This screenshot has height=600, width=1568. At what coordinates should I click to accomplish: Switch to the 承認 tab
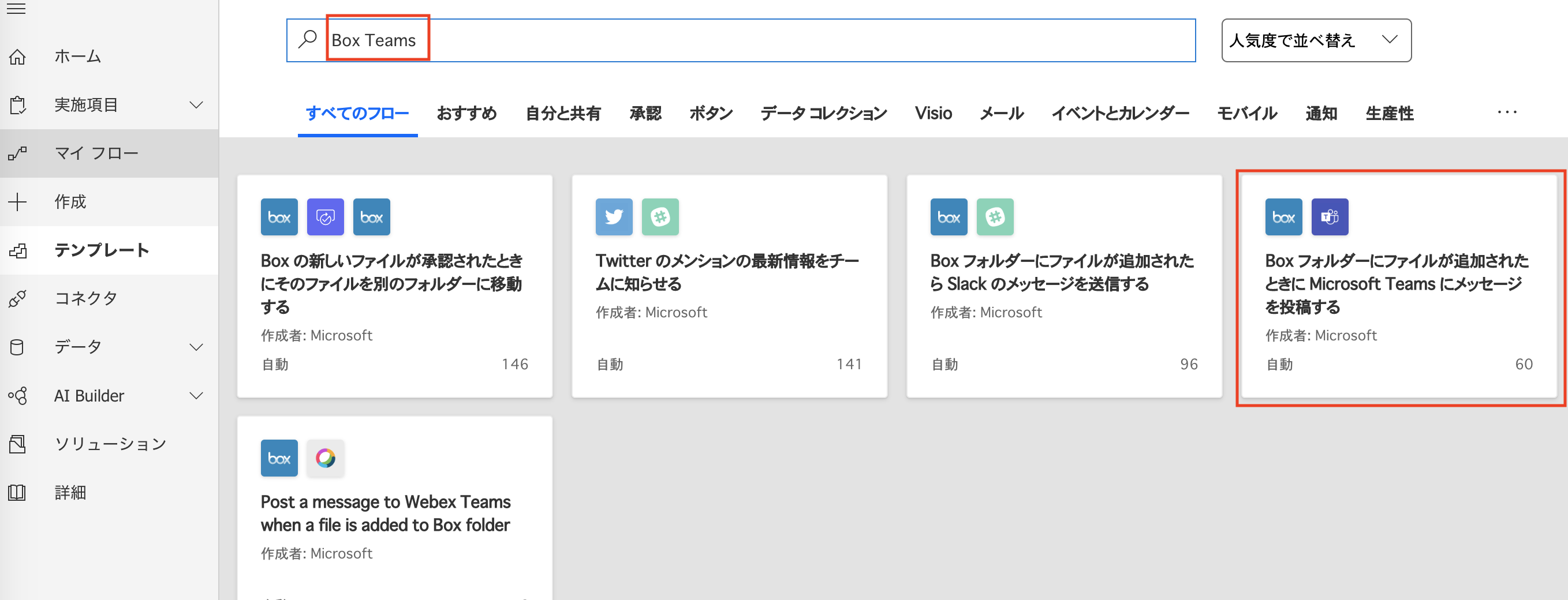click(645, 113)
